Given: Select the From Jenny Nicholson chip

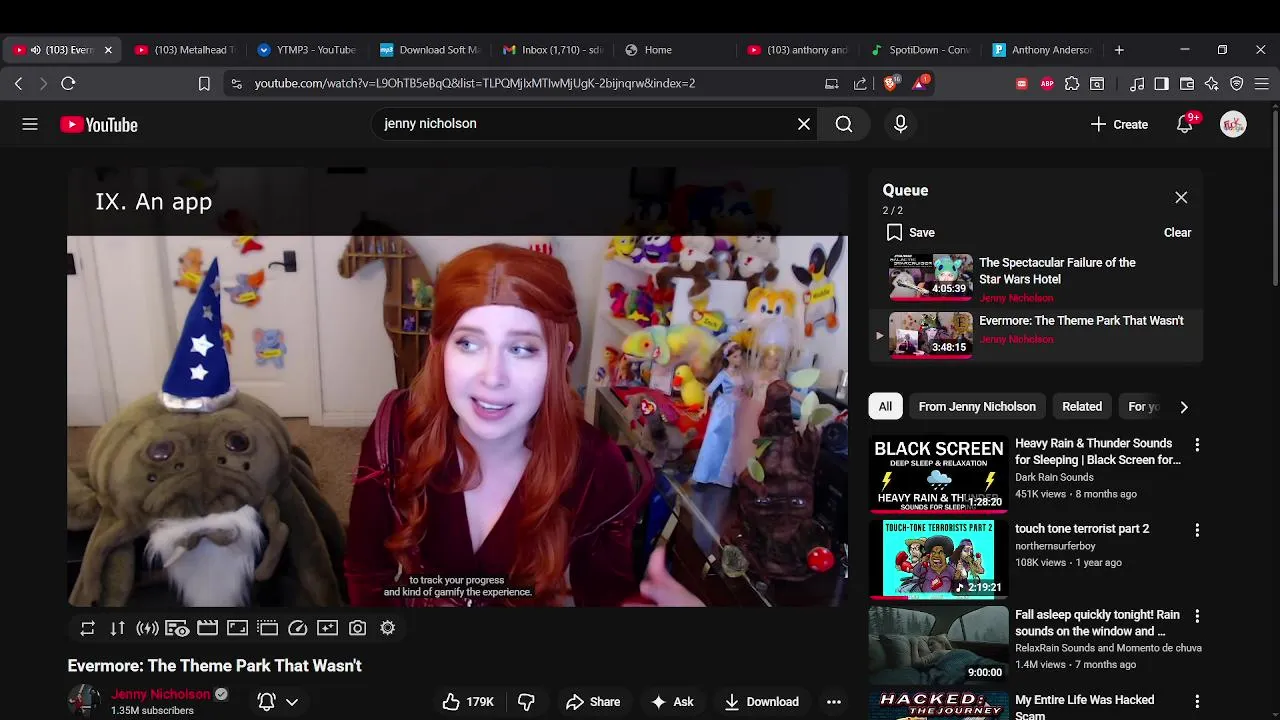Looking at the screenshot, I should click(x=977, y=407).
